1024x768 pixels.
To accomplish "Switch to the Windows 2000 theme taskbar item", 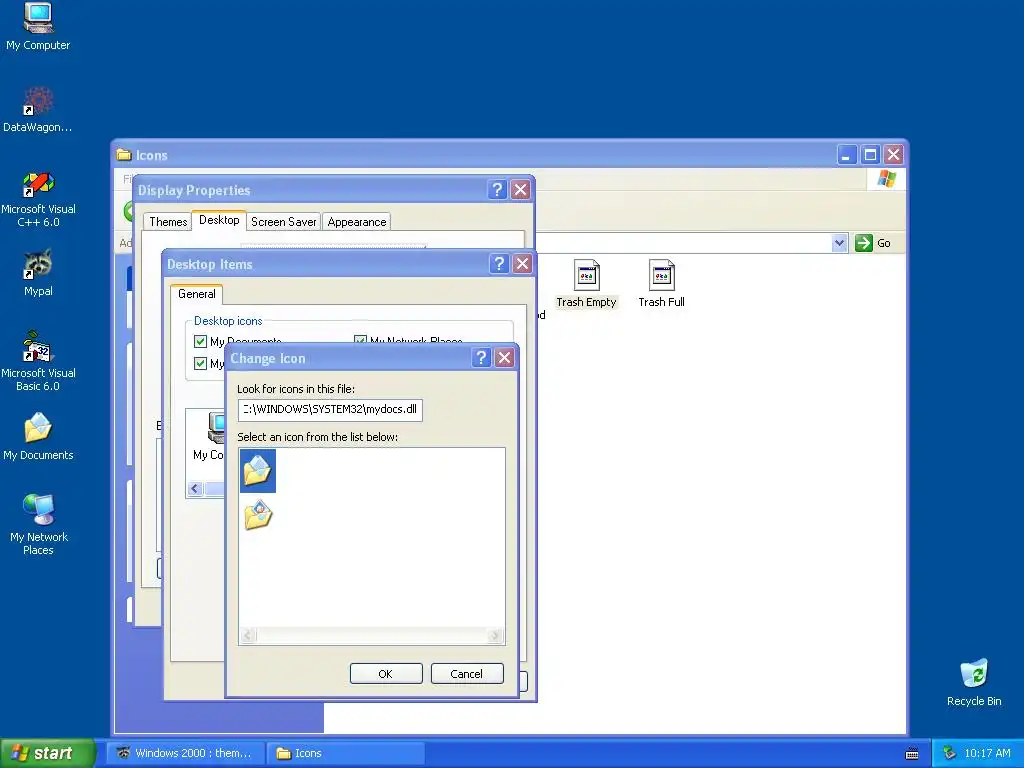I will pos(187,753).
